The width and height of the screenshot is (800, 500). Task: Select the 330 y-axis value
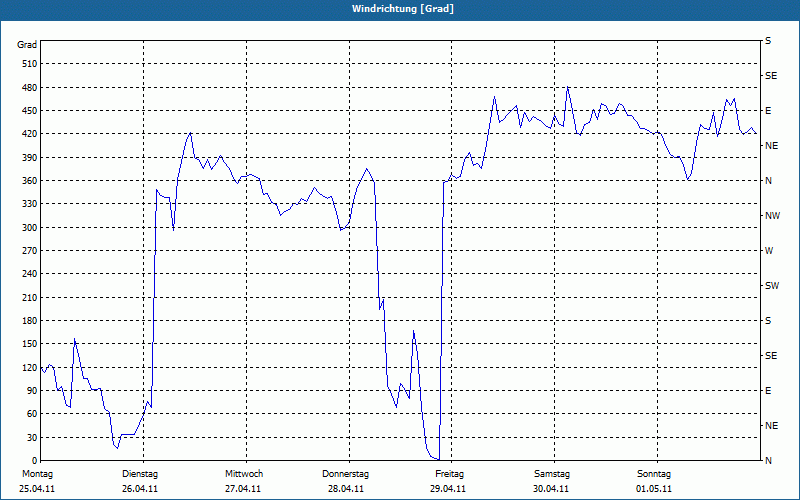(30, 204)
